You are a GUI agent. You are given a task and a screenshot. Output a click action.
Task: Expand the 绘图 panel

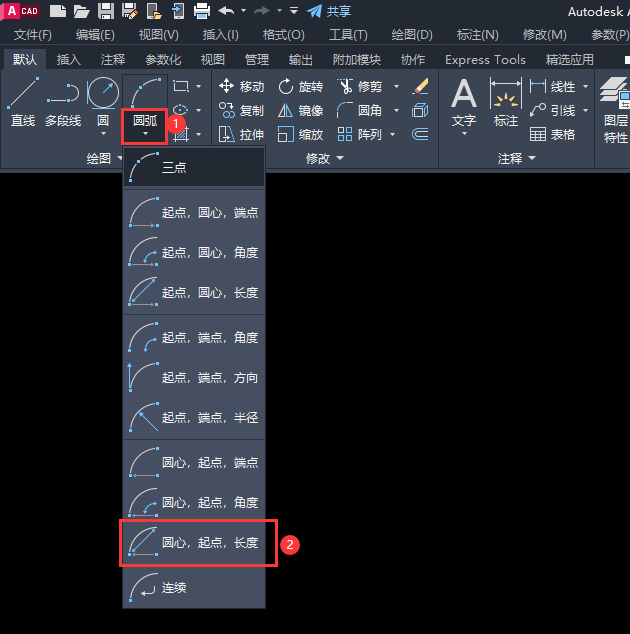point(104,158)
